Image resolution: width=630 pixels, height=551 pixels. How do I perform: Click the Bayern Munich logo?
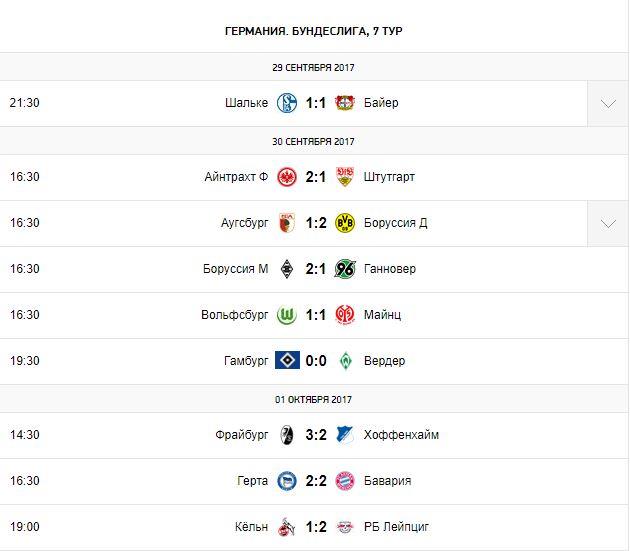(x=345, y=481)
